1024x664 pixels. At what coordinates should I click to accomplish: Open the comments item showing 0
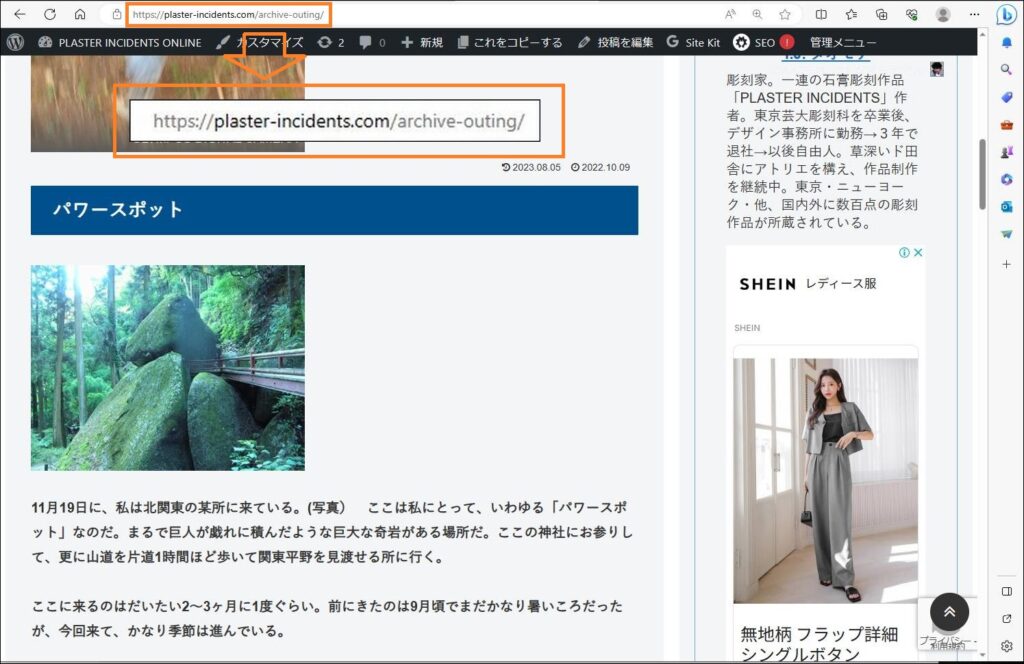[x=372, y=42]
